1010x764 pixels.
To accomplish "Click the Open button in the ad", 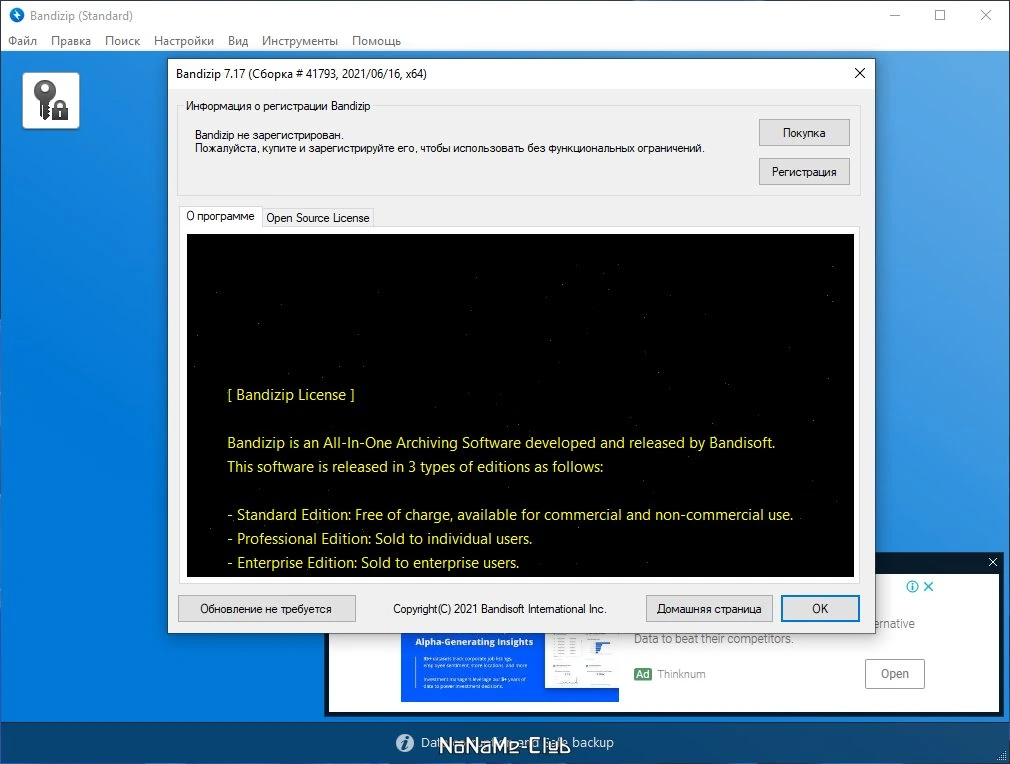I will click(895, 674).
